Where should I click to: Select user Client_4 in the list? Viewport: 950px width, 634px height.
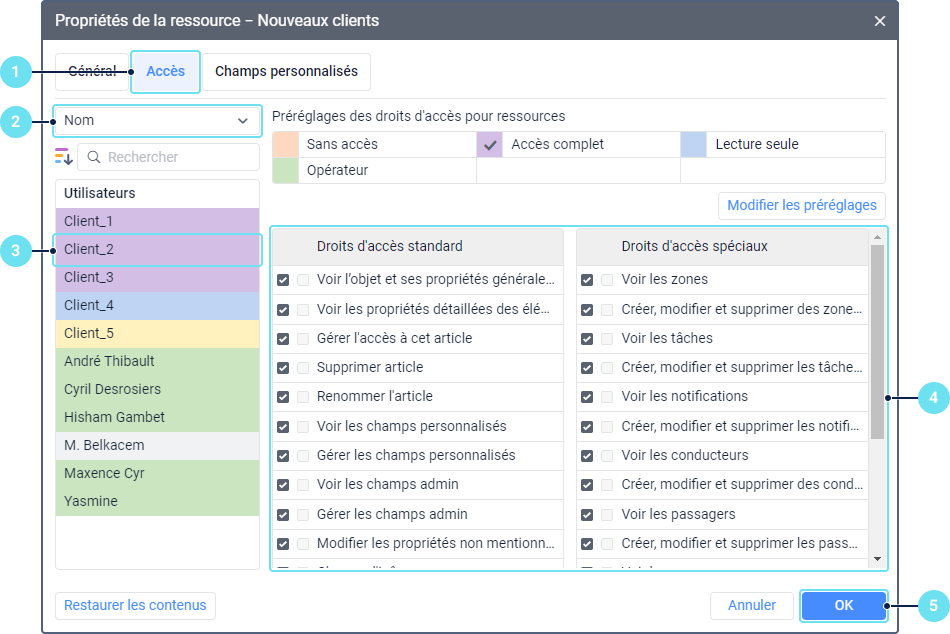[157, 305]
